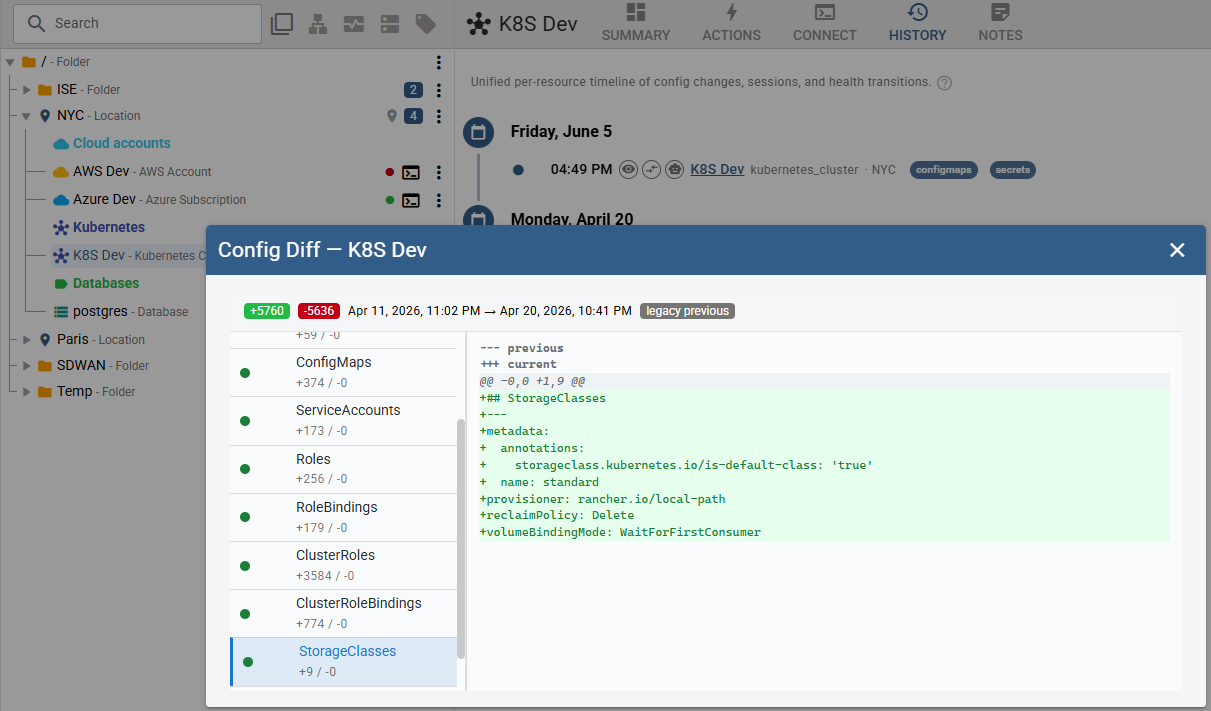
Task: Click the NYC row gray pin icon
Action: point(392,116)
